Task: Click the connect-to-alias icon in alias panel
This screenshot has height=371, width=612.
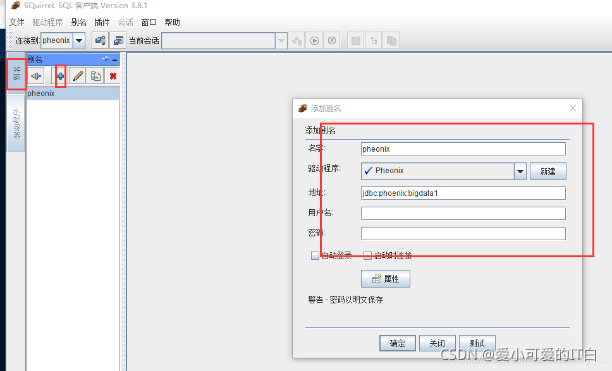Action: pos(36,76)
